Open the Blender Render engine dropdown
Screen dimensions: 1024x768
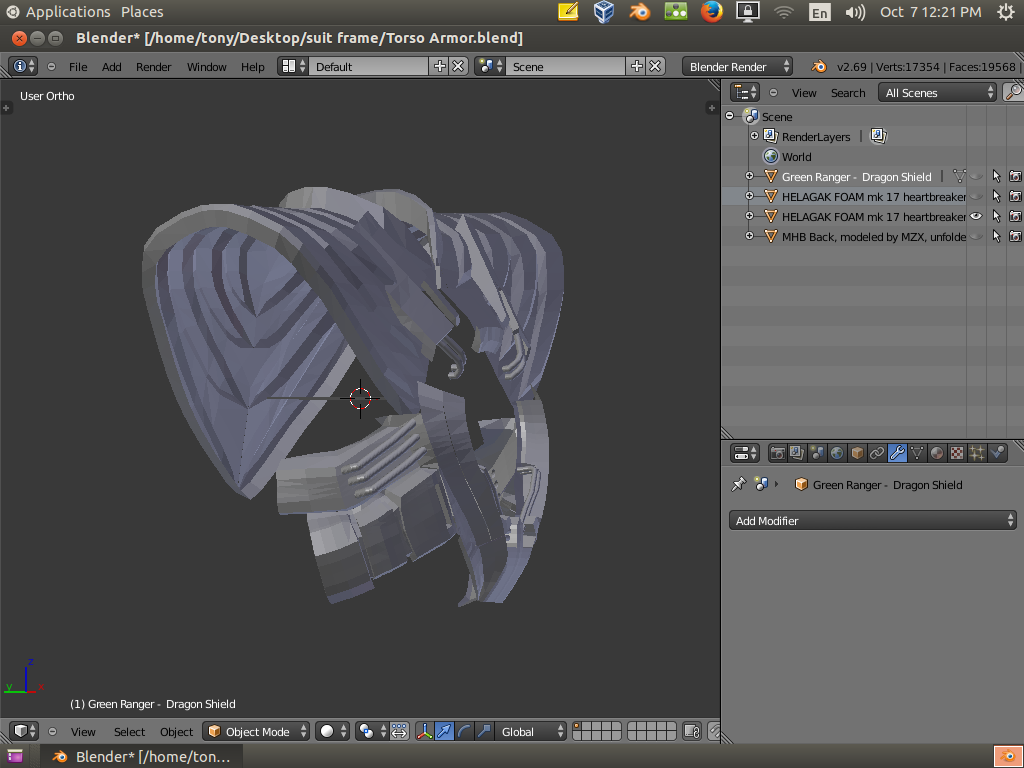[737, 66]
